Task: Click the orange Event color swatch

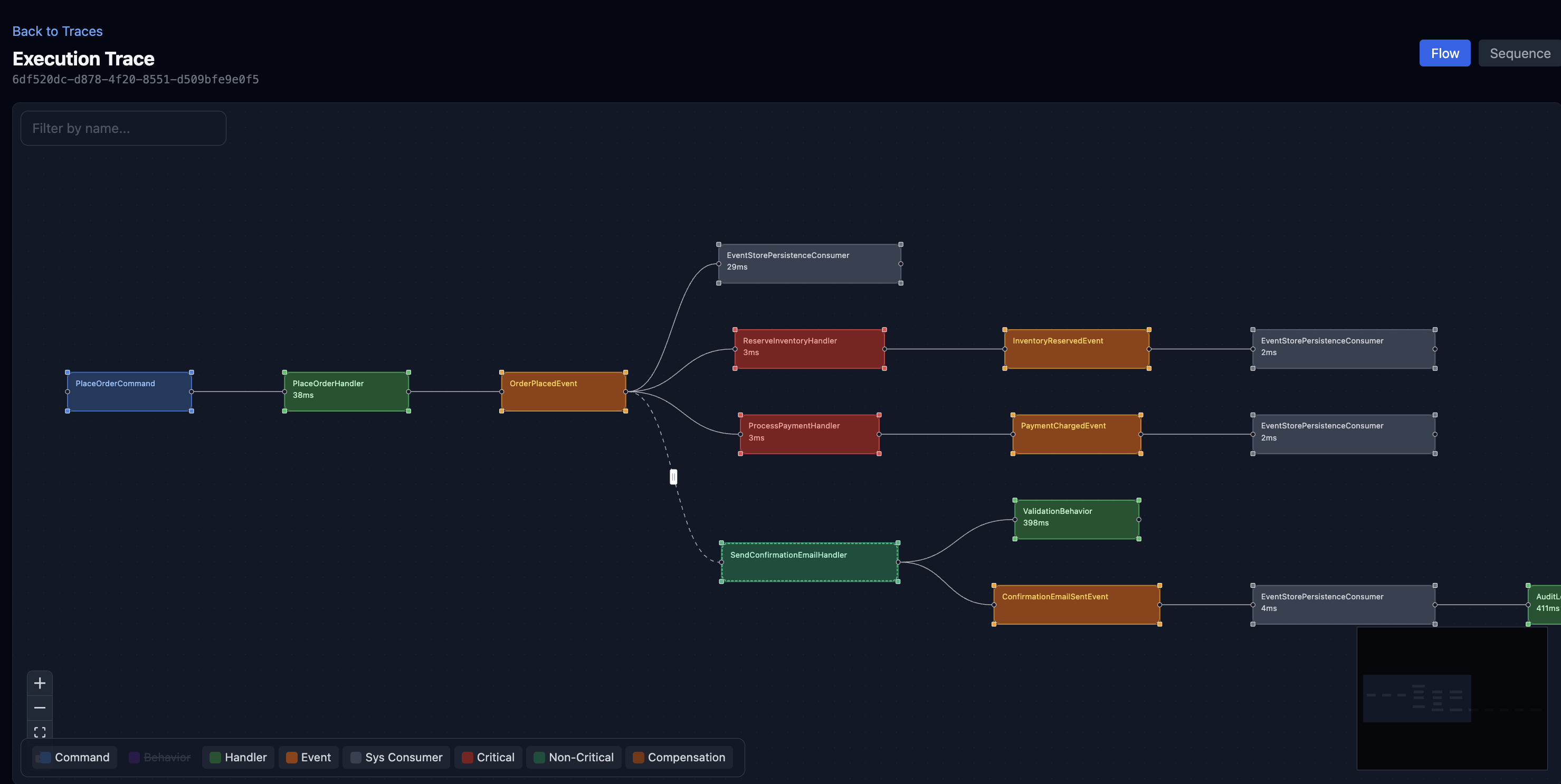Action: (x=291, y=757)
